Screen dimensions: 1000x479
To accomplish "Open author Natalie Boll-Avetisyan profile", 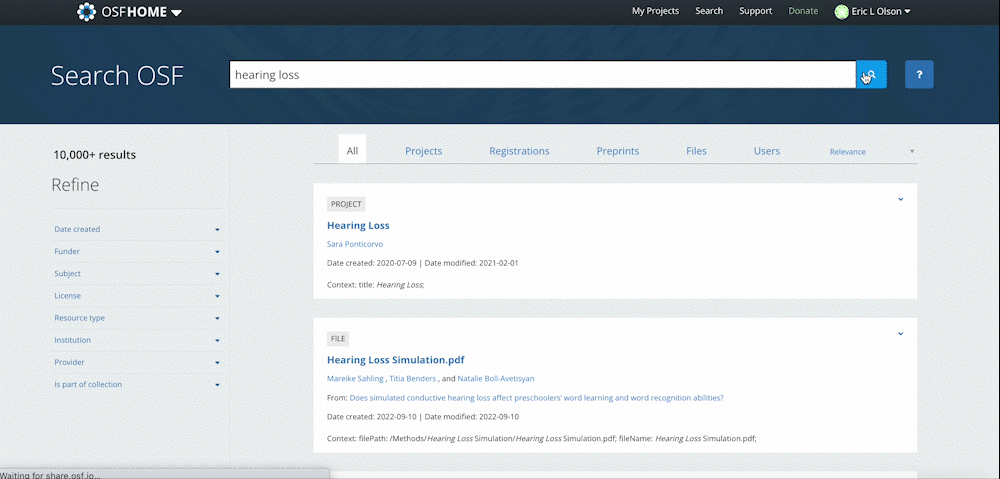I will click(498, 378).
